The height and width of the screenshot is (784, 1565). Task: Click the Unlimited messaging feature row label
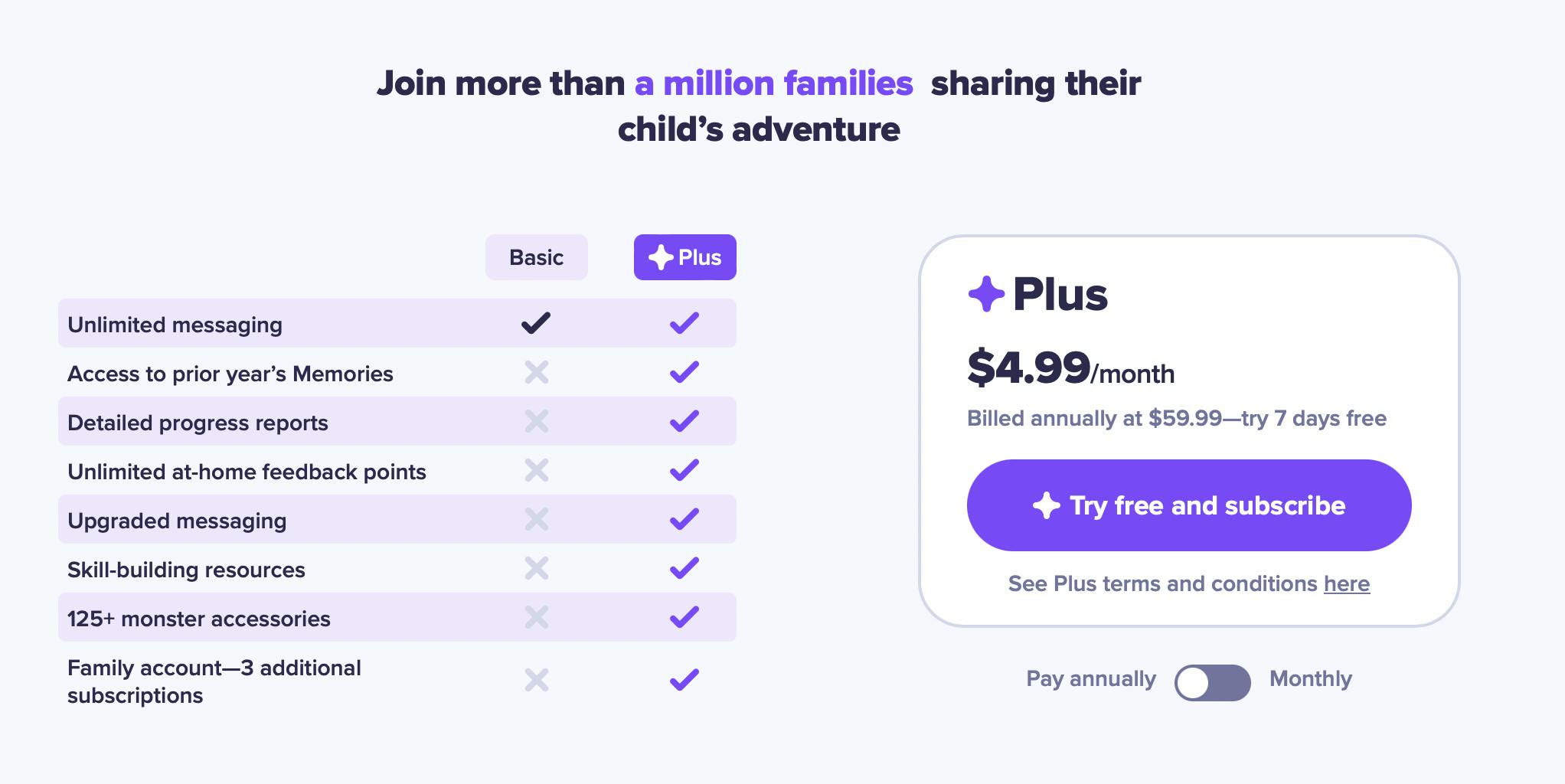click(x=175, y=325)
